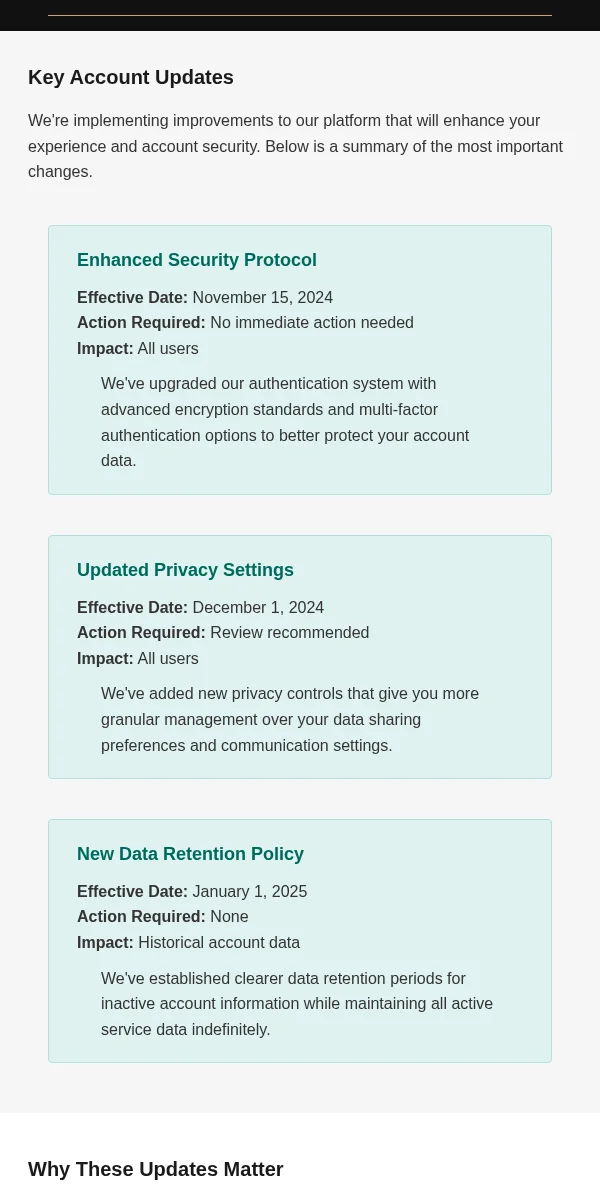Click the Action Required None text
600x1200 pixels.
coord(229,917)
